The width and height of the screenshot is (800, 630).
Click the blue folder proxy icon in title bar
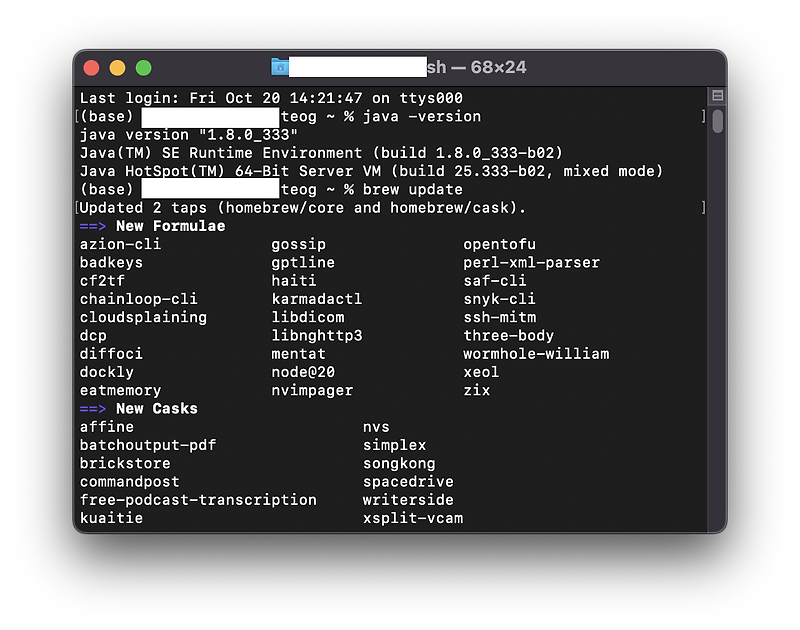281,67
